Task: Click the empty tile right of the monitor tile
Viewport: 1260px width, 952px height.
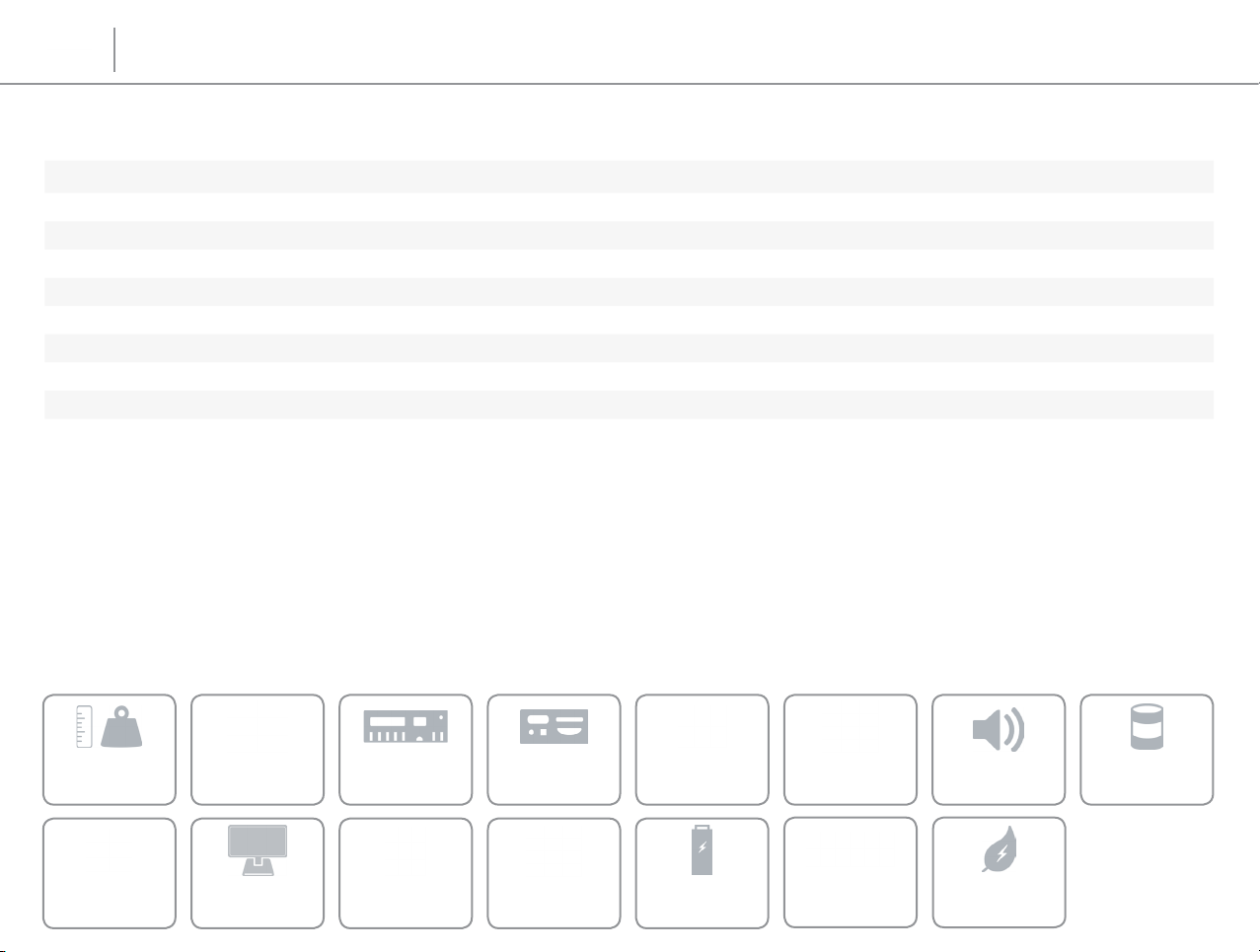Action: click(406, 872)
